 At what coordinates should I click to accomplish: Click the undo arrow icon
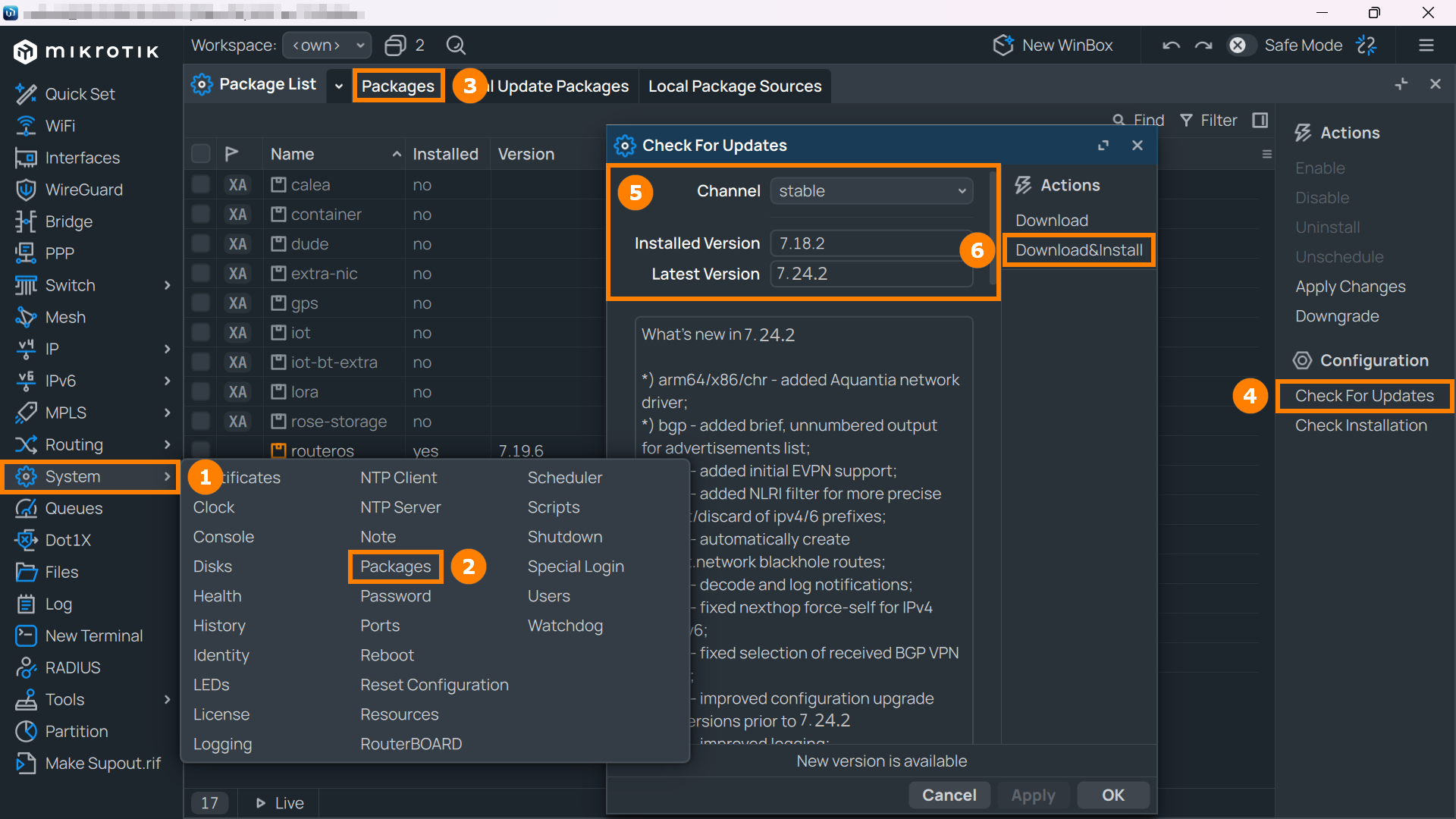tap(1171, 45)
